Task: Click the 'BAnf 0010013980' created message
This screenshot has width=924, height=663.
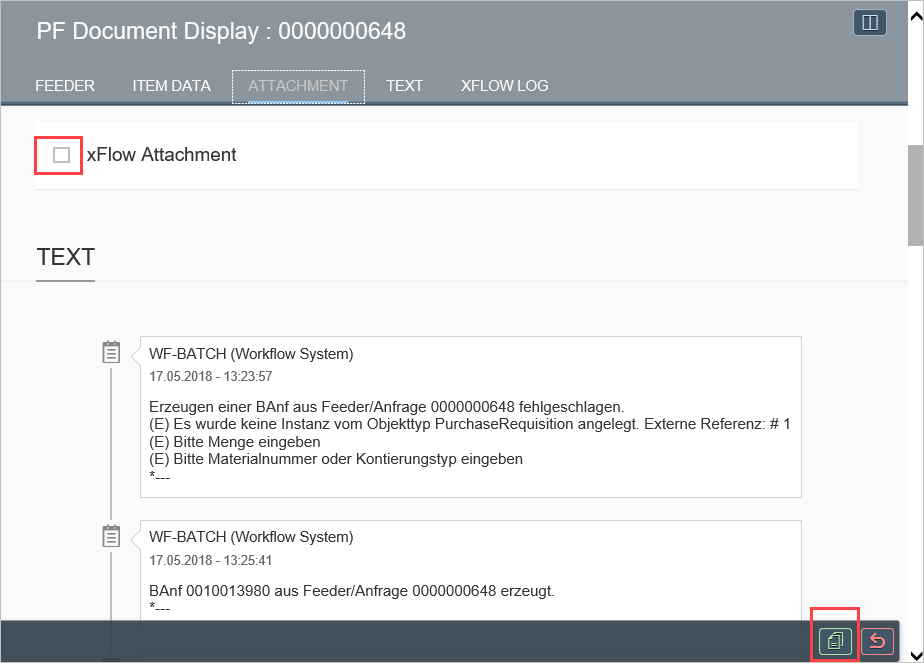Action: [351, 591]
